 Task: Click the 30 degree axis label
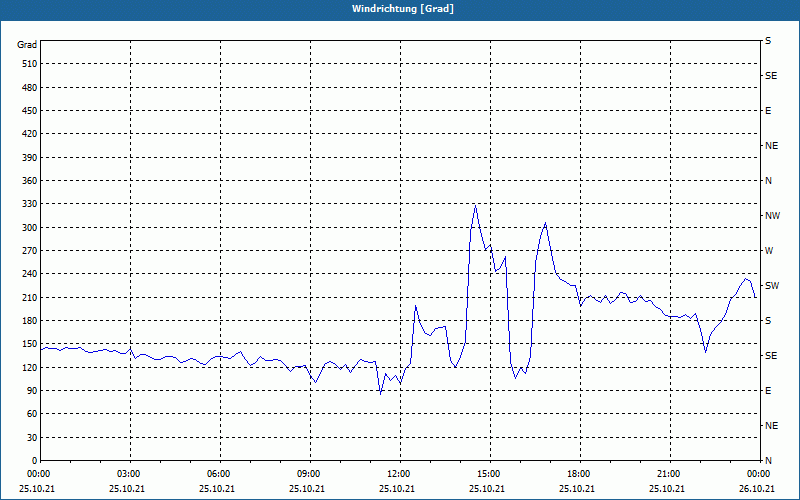click(x=32, y=438)
